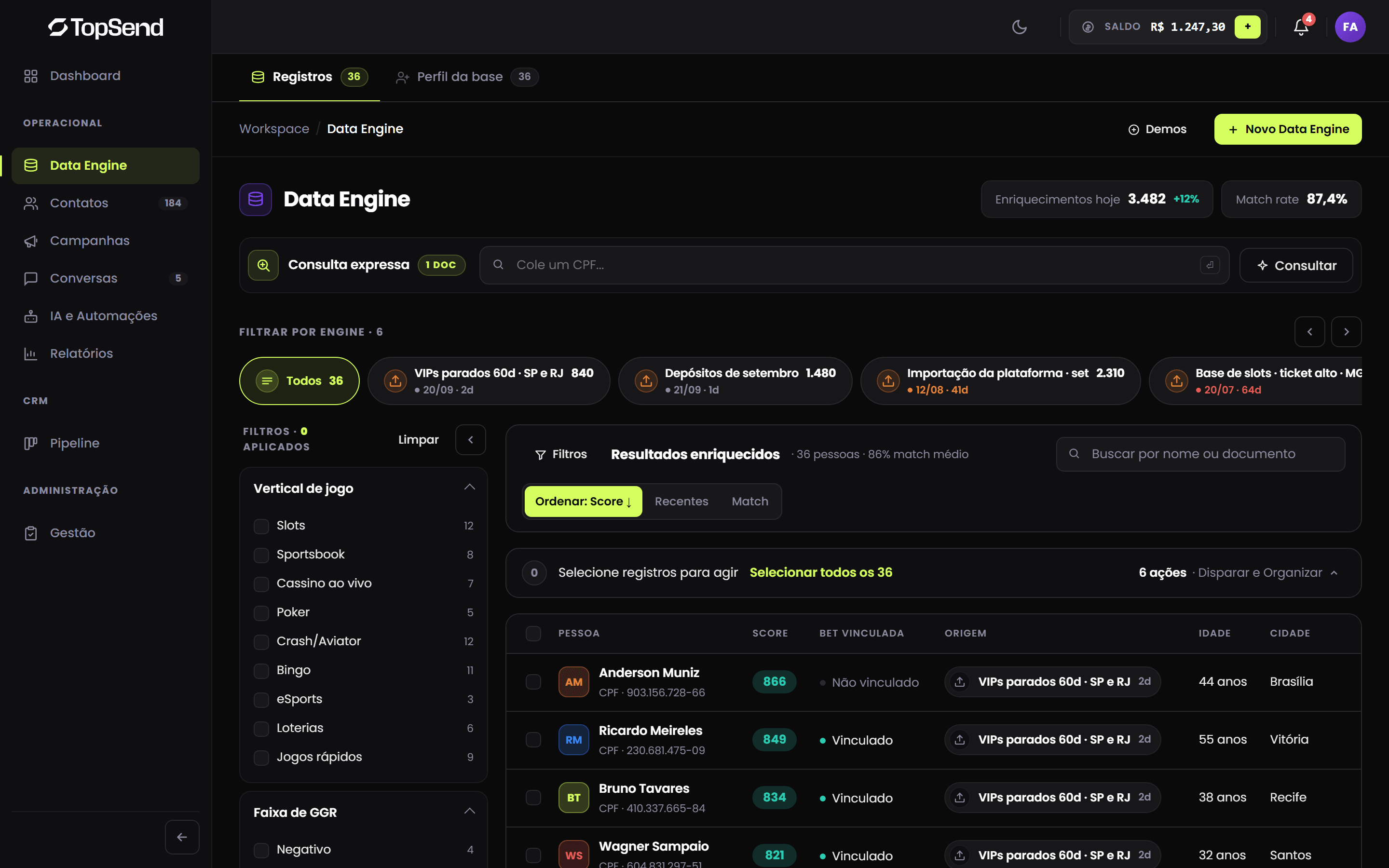Add balance with the plus icon
The width and height of the screenshot is (1389, 868).
click(1247, 27)
